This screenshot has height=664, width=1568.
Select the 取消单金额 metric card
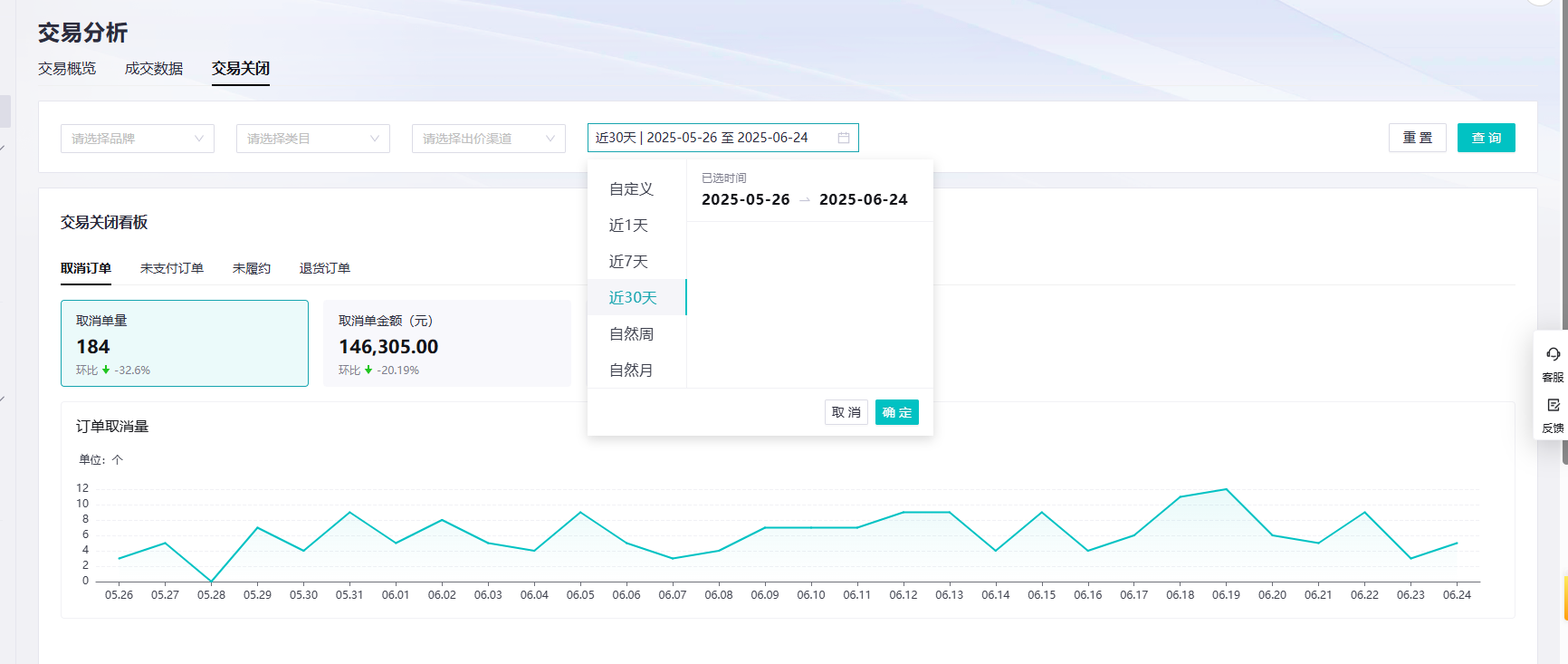(x=447, y=343)
